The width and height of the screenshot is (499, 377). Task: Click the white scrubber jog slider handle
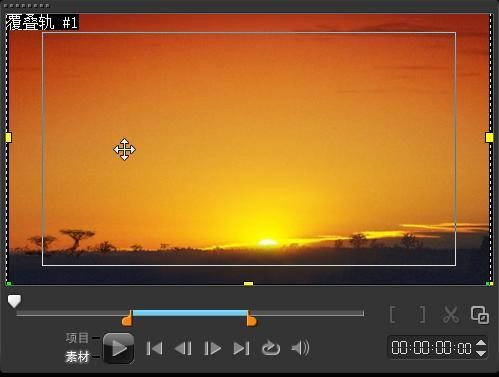point(14,301)
